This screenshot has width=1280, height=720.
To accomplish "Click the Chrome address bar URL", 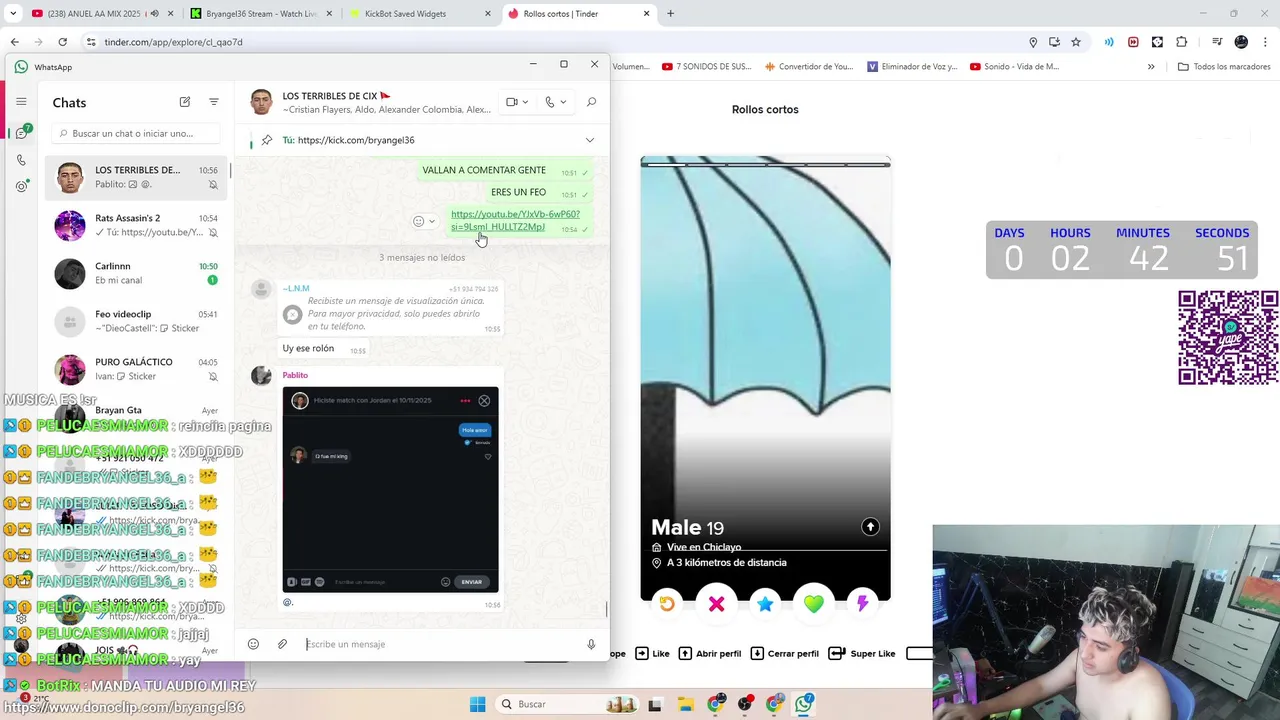I will (x=173, y=42).
